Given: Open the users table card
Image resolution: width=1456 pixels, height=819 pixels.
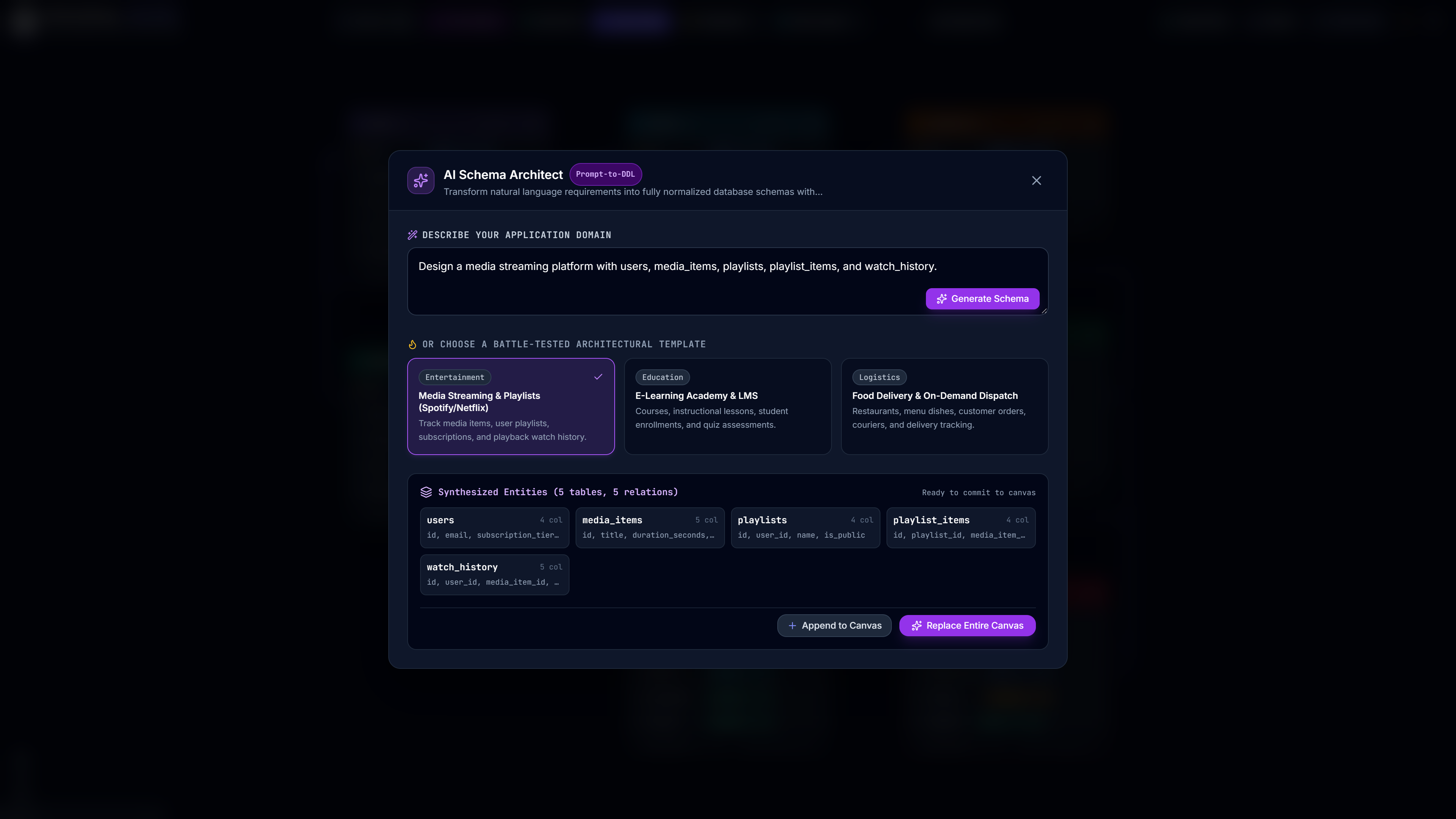Looking at the screenshot, I should [494, 527].
